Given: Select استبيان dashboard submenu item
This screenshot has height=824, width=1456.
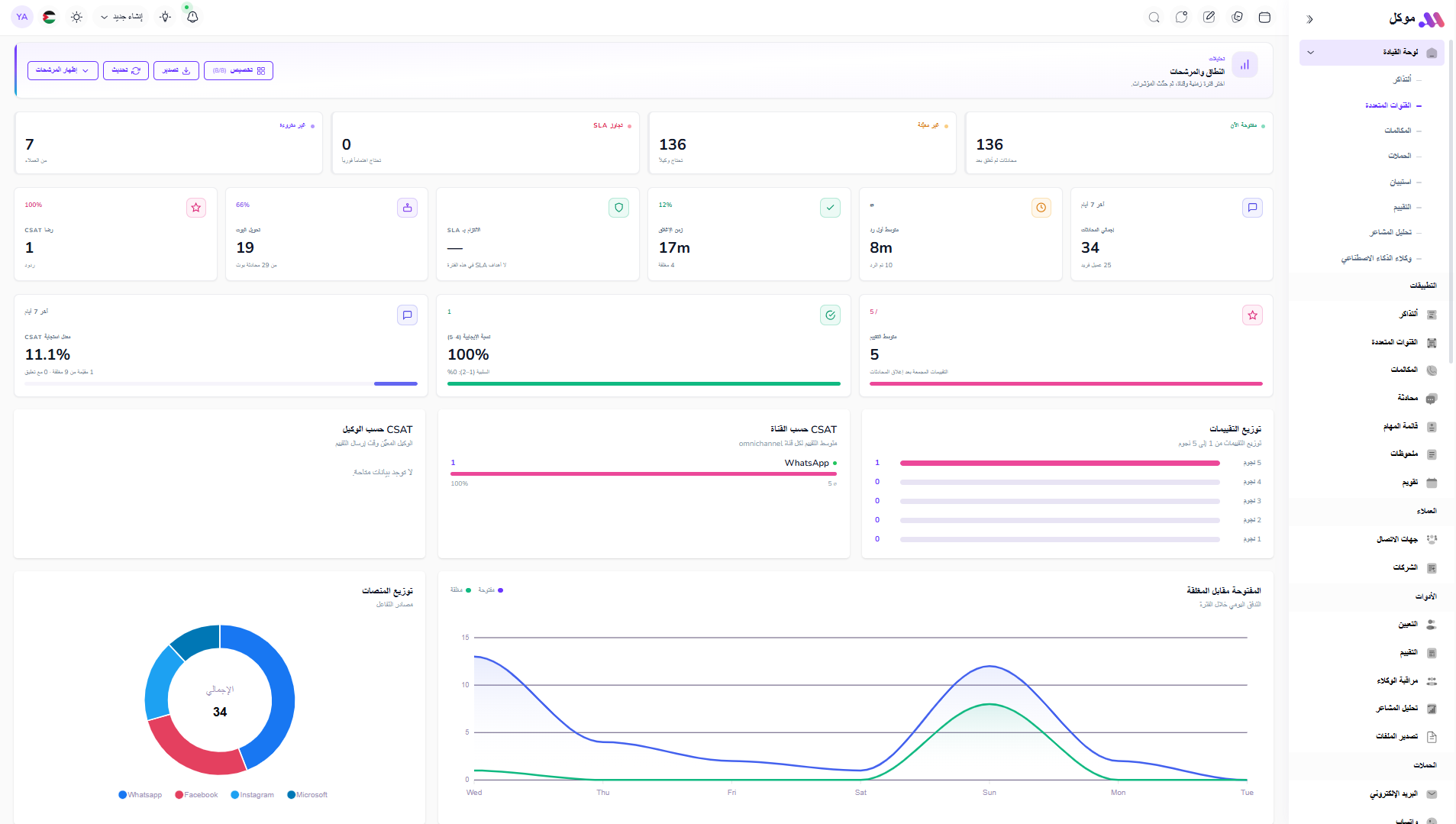Looking at the screenshot, I should point(1400,182).
